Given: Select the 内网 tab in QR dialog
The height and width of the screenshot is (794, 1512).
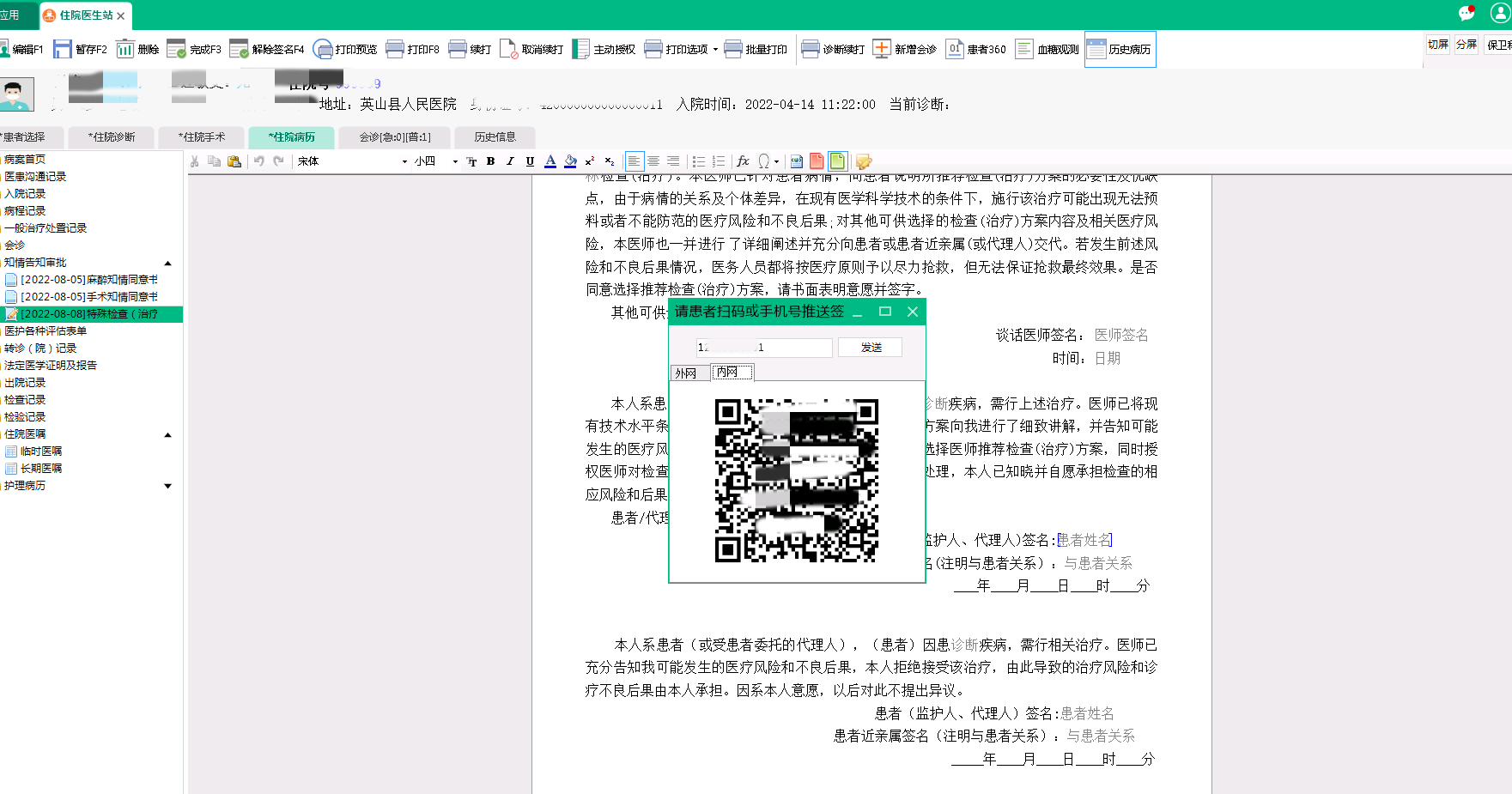Looking at the screenshot, I should pyautogui.click(x=732, y=373).
